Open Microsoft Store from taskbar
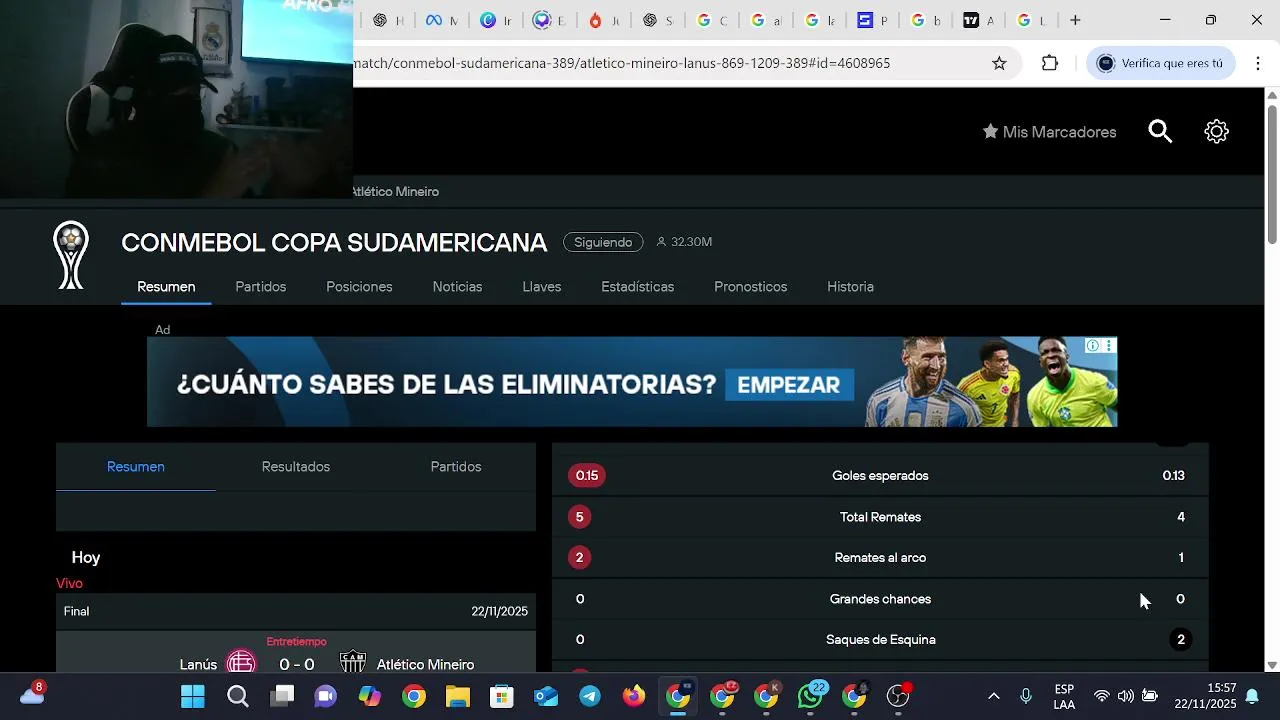The width and height of the screenshot is (1280, 720). coord(502,696)
